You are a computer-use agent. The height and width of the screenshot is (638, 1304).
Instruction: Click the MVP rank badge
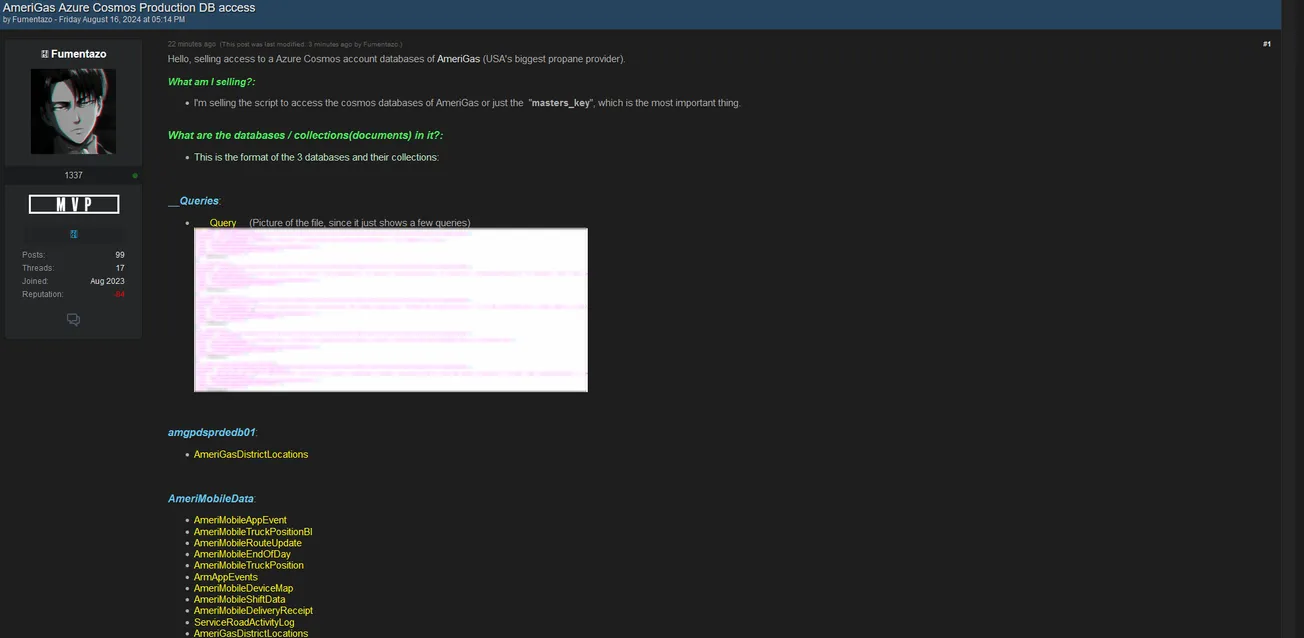point(74,204)
